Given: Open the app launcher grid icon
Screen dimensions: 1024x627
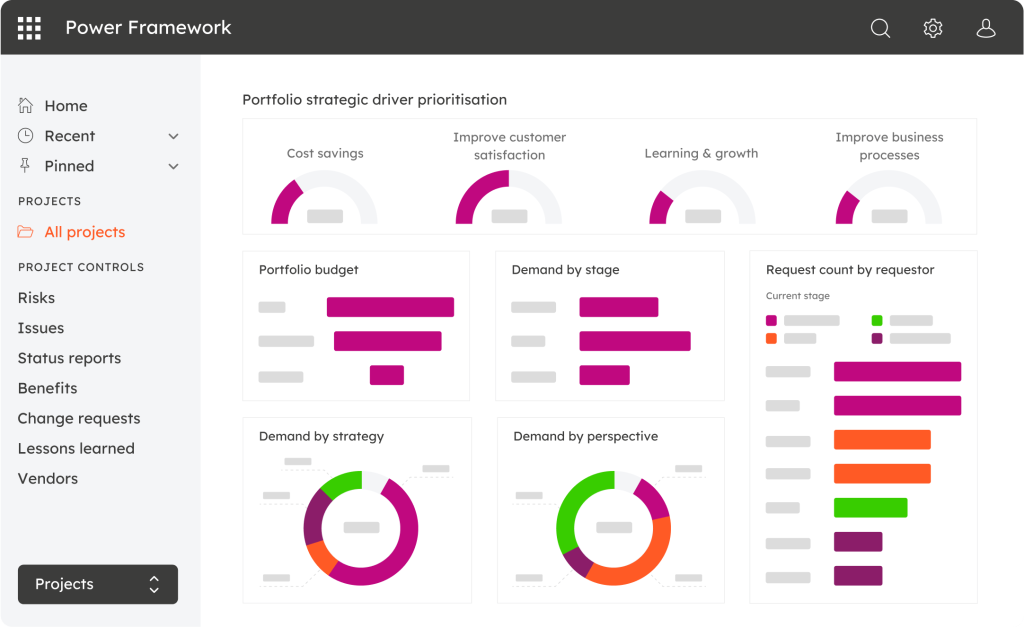Looking at the screenshot, I should [29, 28].
